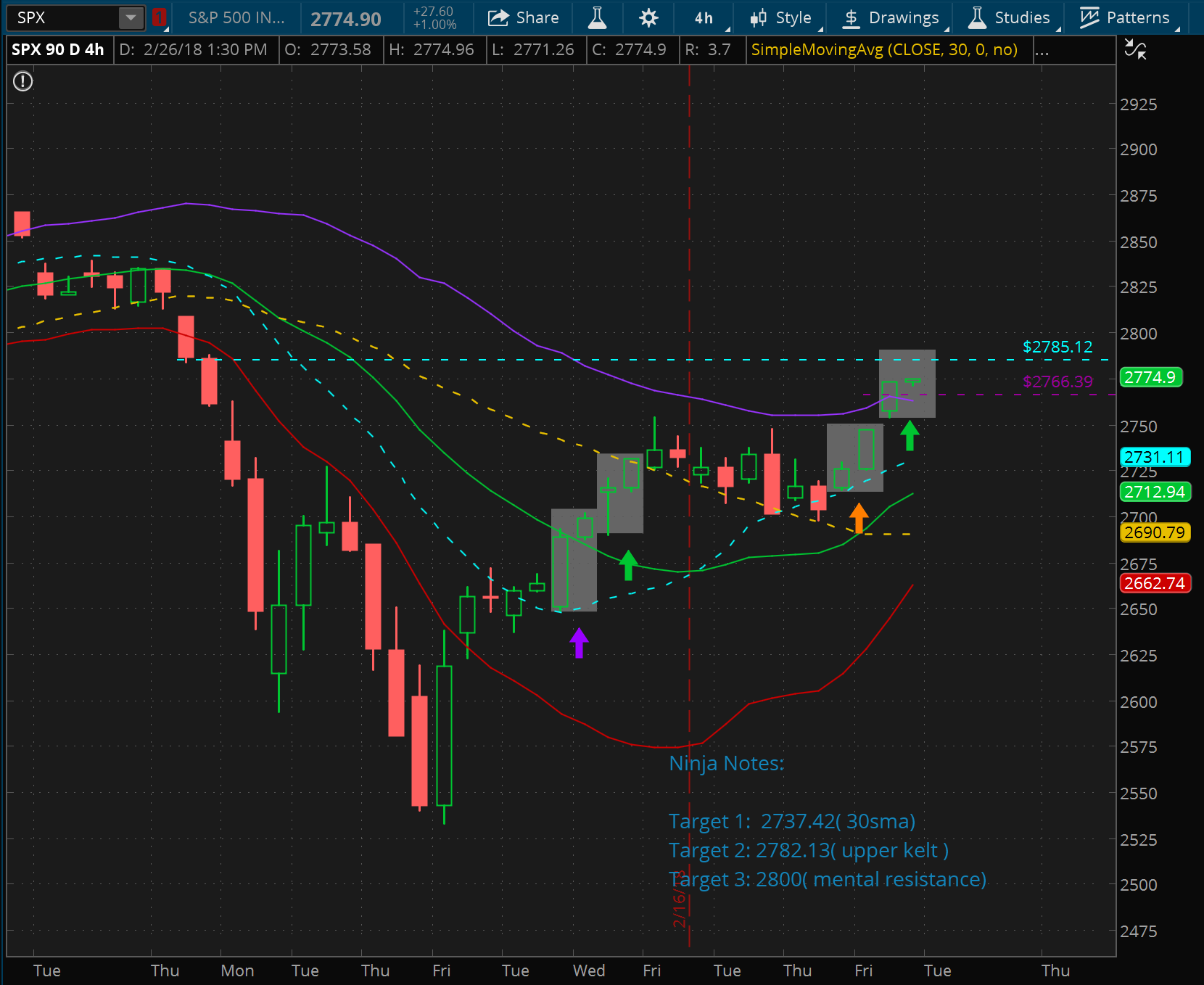Open the Share panel
Image resolution: width=1204 pixels, height=985 pixels.
[524, 17]
